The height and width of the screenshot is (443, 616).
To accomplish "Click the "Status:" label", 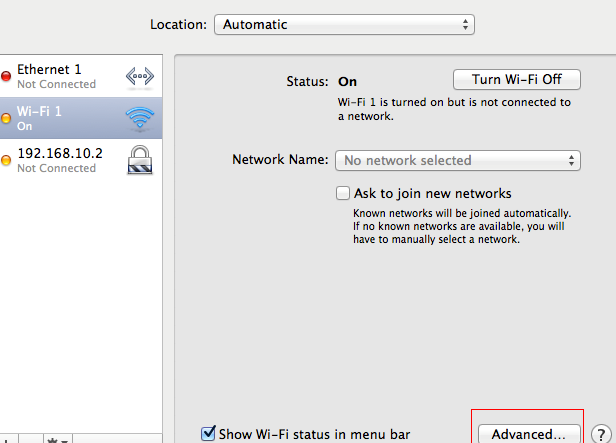I will [307, 81].
